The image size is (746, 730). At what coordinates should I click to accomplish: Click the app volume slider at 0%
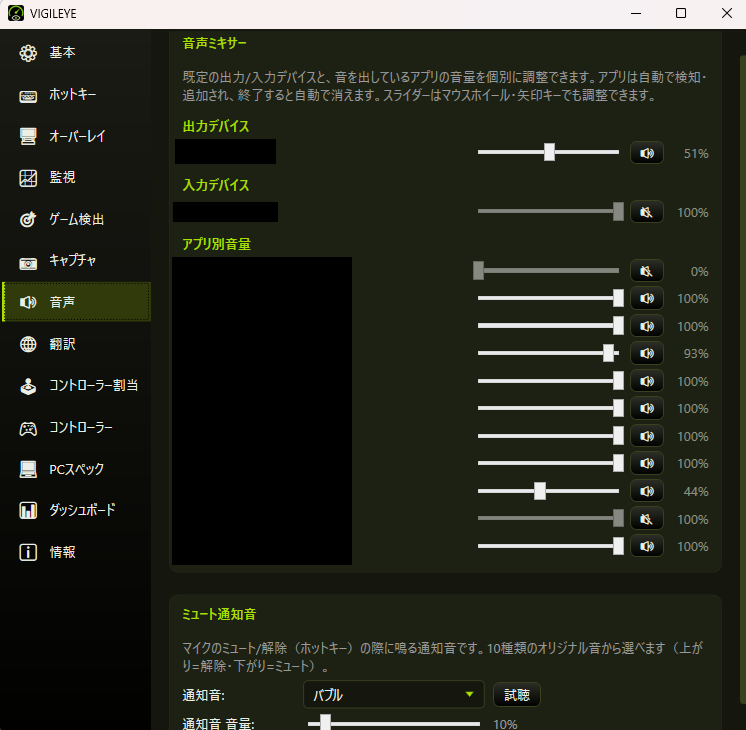click(x=546, y=270)
